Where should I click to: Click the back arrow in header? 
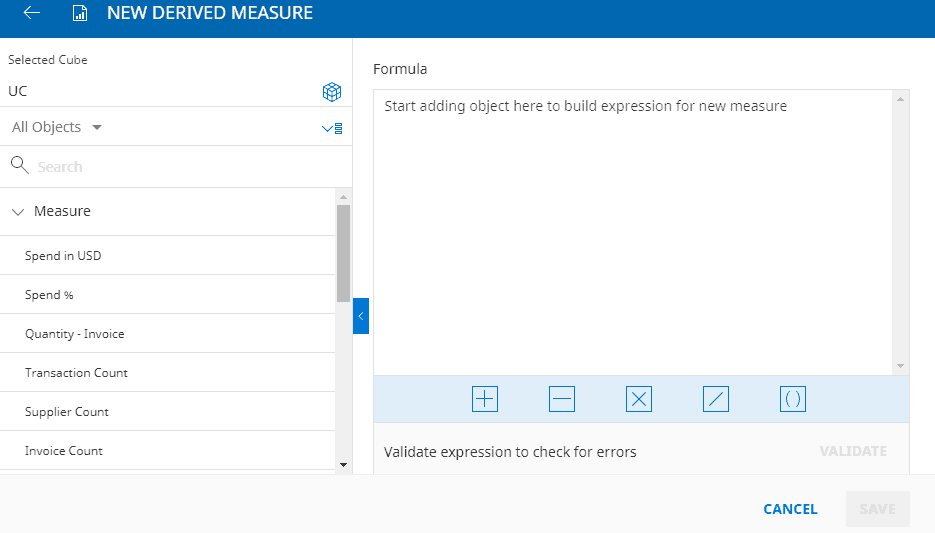32,14
